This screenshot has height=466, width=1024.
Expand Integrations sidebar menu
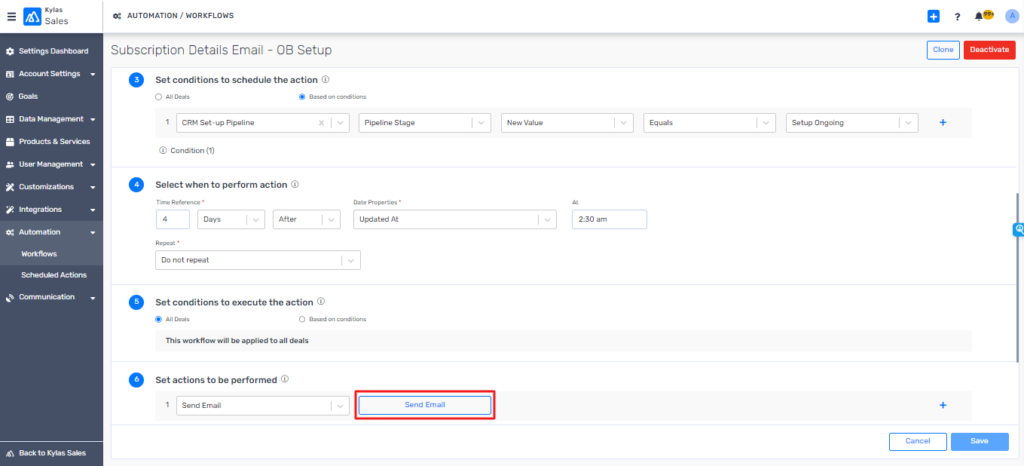[52, 210]
